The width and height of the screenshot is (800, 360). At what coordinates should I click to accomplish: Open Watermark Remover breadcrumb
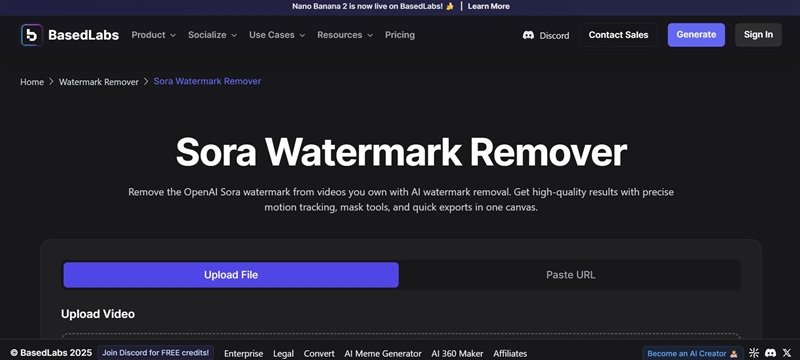98,82
